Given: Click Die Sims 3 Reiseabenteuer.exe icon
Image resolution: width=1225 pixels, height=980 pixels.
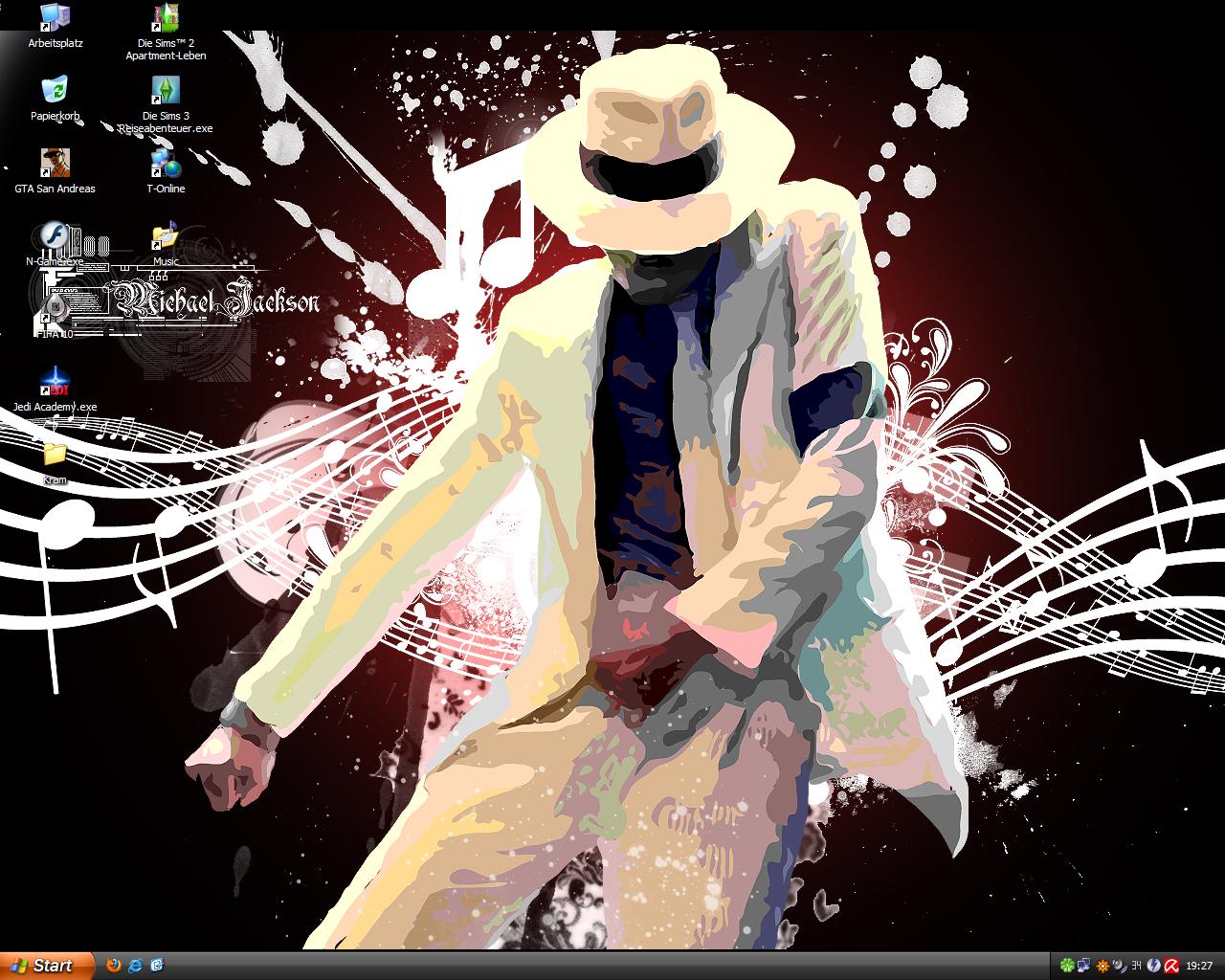Looking at the screenshot, I should pyautogui.click(x=166, y=91).
